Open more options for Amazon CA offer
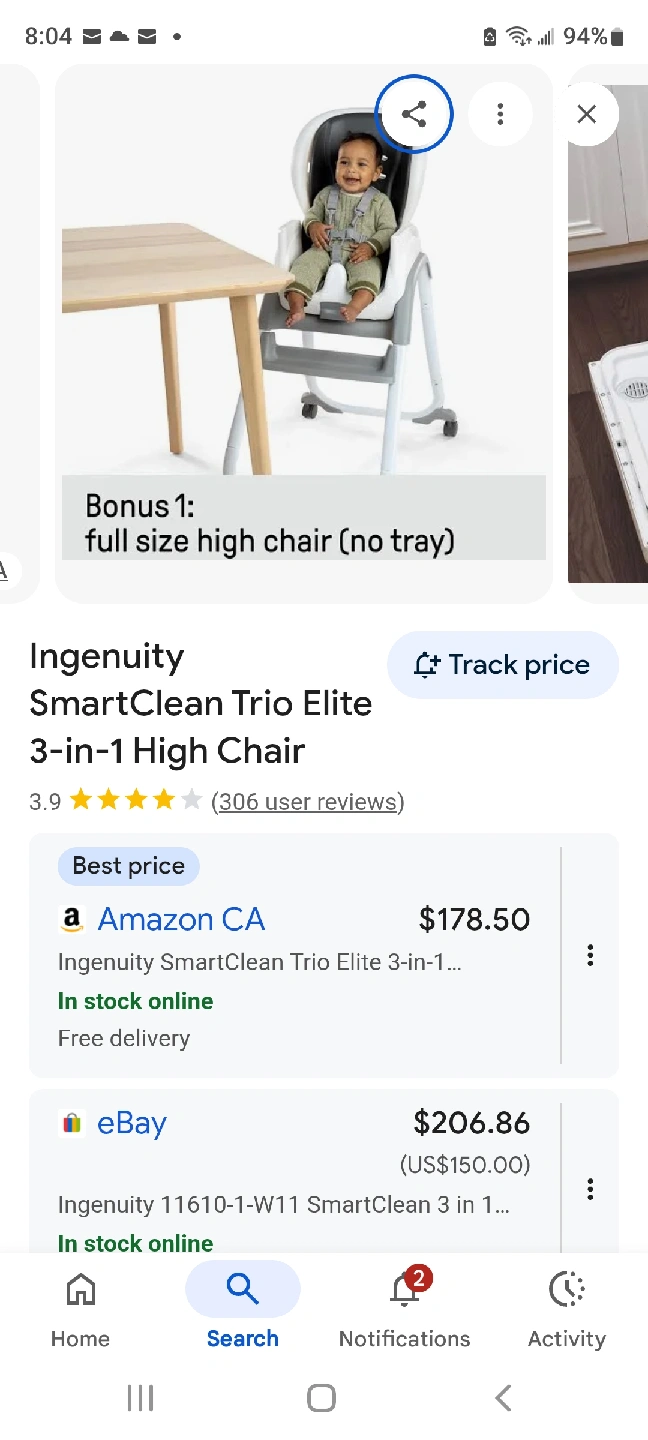This screenshot has width=648, height=1440. [590, 955]
